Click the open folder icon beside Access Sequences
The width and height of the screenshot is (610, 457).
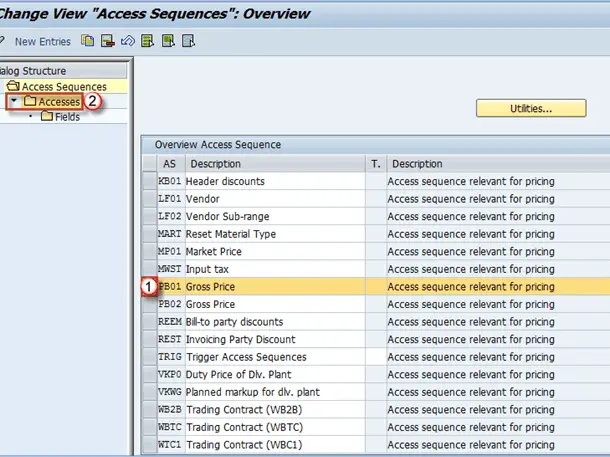(13, 86)
